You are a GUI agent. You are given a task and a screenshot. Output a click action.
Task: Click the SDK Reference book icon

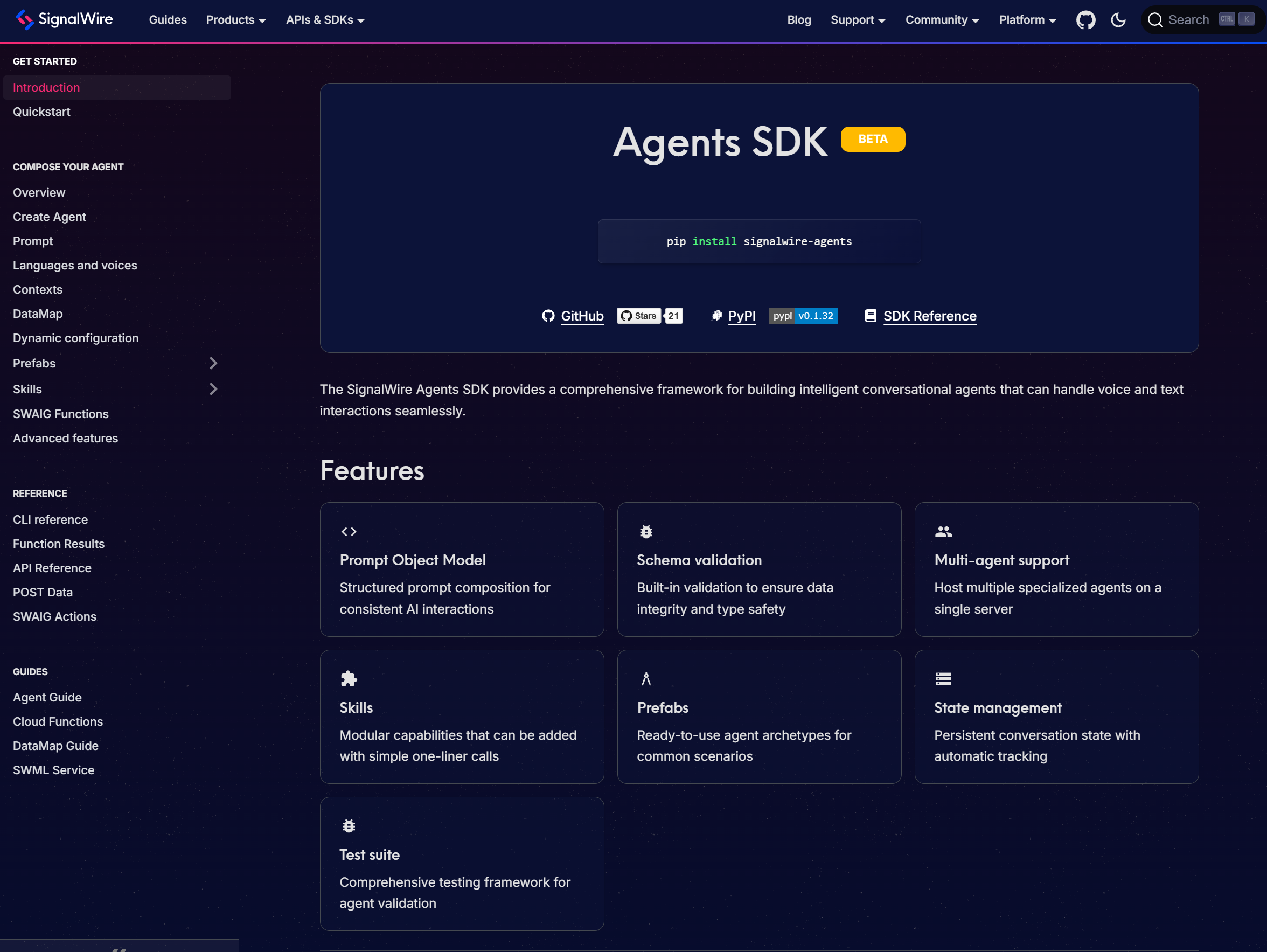point(870,316)
